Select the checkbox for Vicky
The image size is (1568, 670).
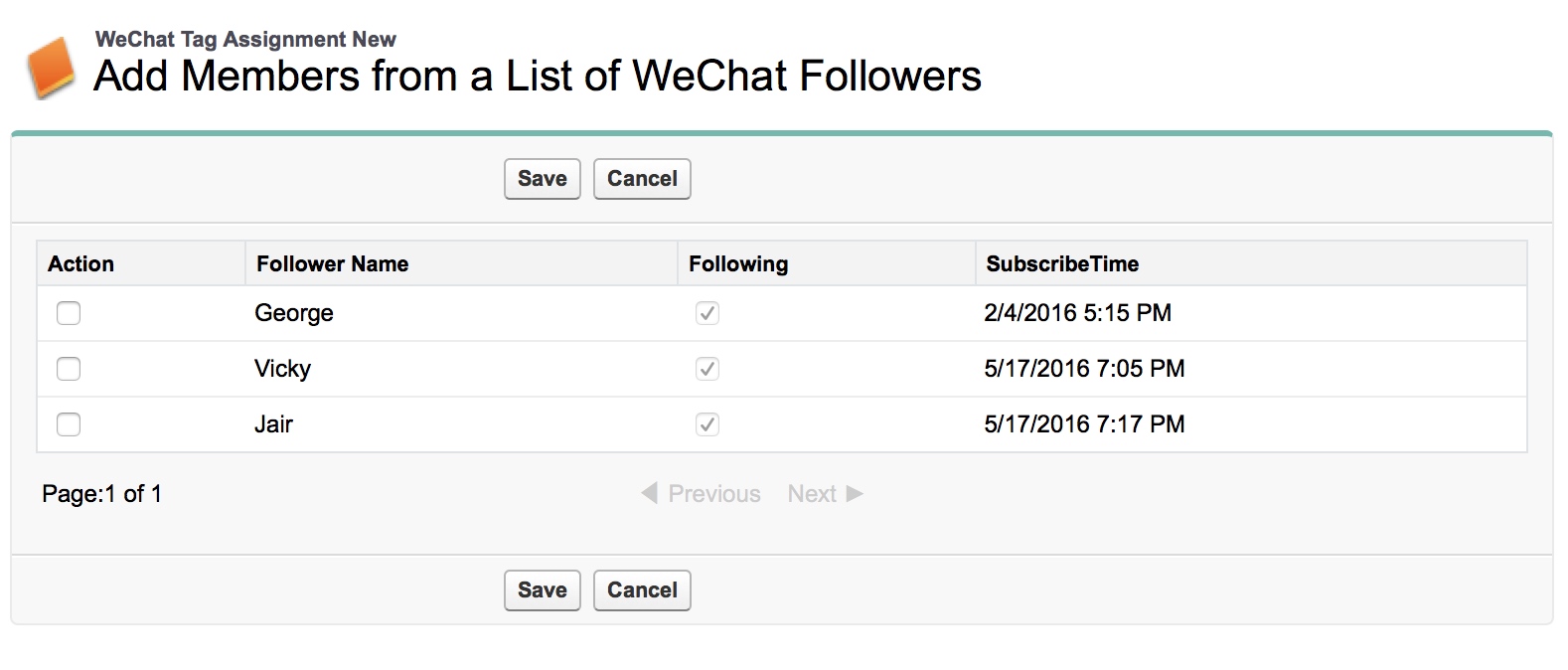click(x=69, y=369)
